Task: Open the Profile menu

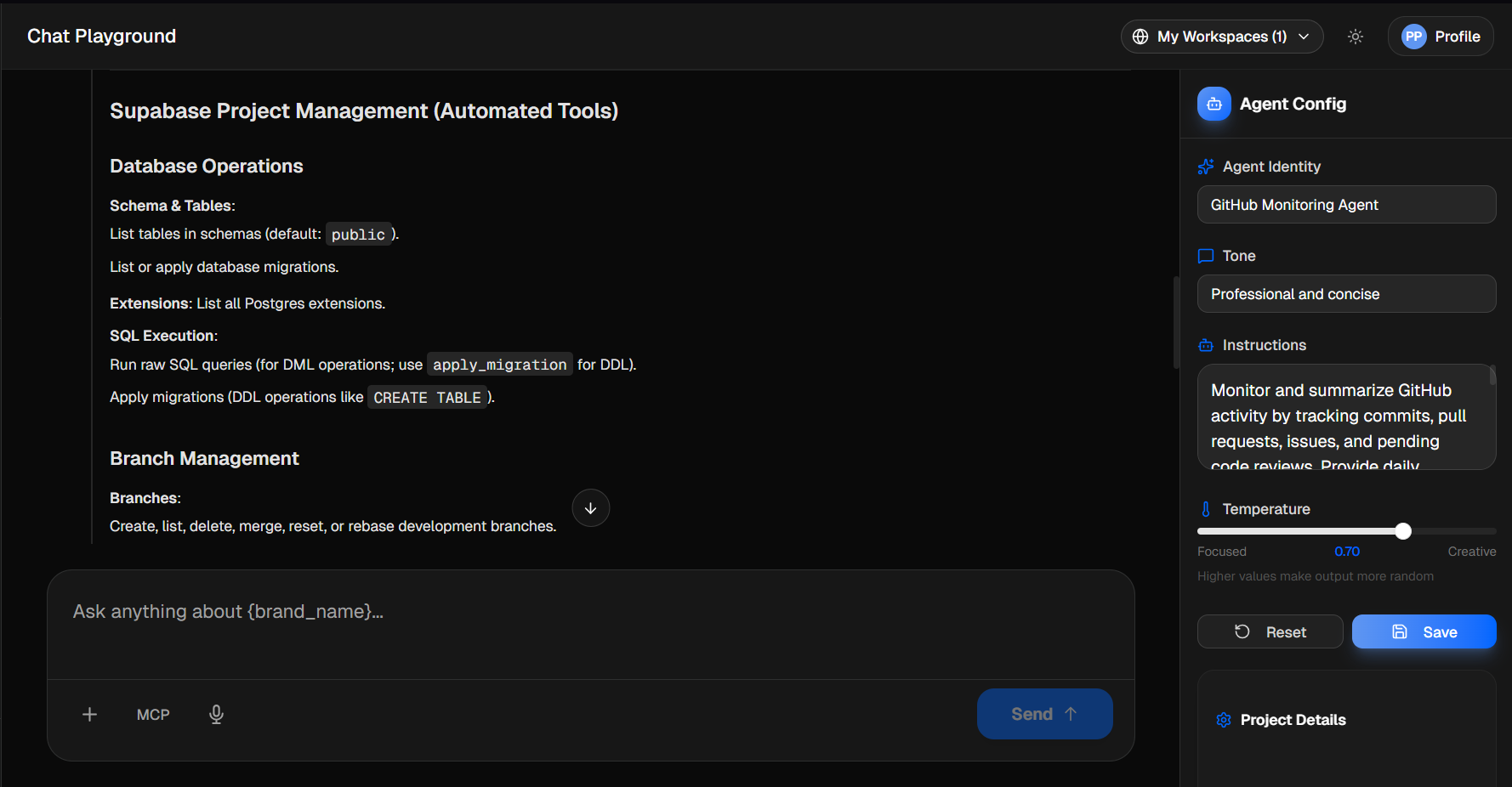Action: pos(1457,37)
